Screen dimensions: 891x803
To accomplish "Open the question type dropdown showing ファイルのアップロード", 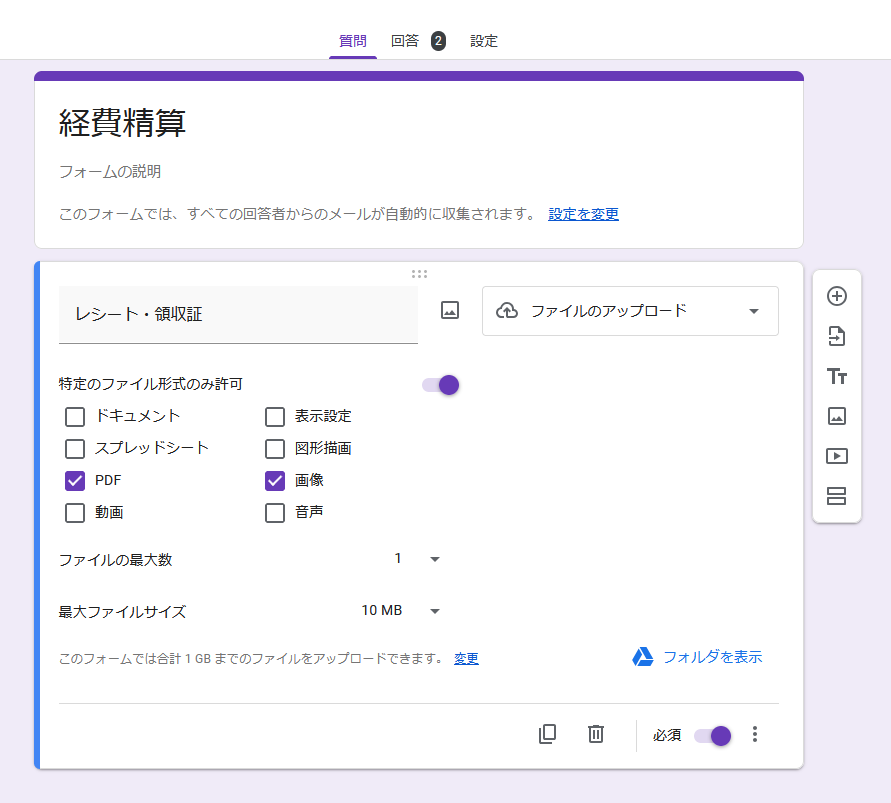I will pyautogui.click(x=630, y=311).
